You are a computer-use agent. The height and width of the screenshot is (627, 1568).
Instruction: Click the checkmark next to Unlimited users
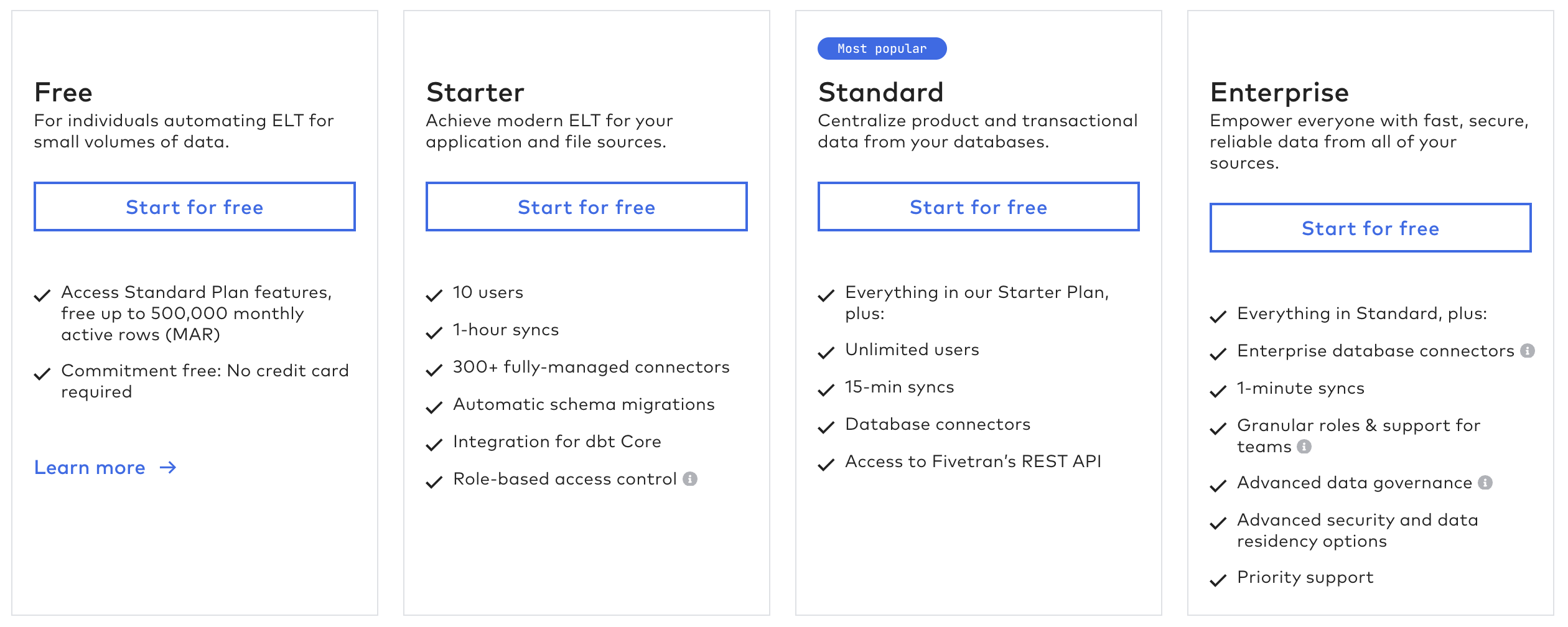(826, 353)
